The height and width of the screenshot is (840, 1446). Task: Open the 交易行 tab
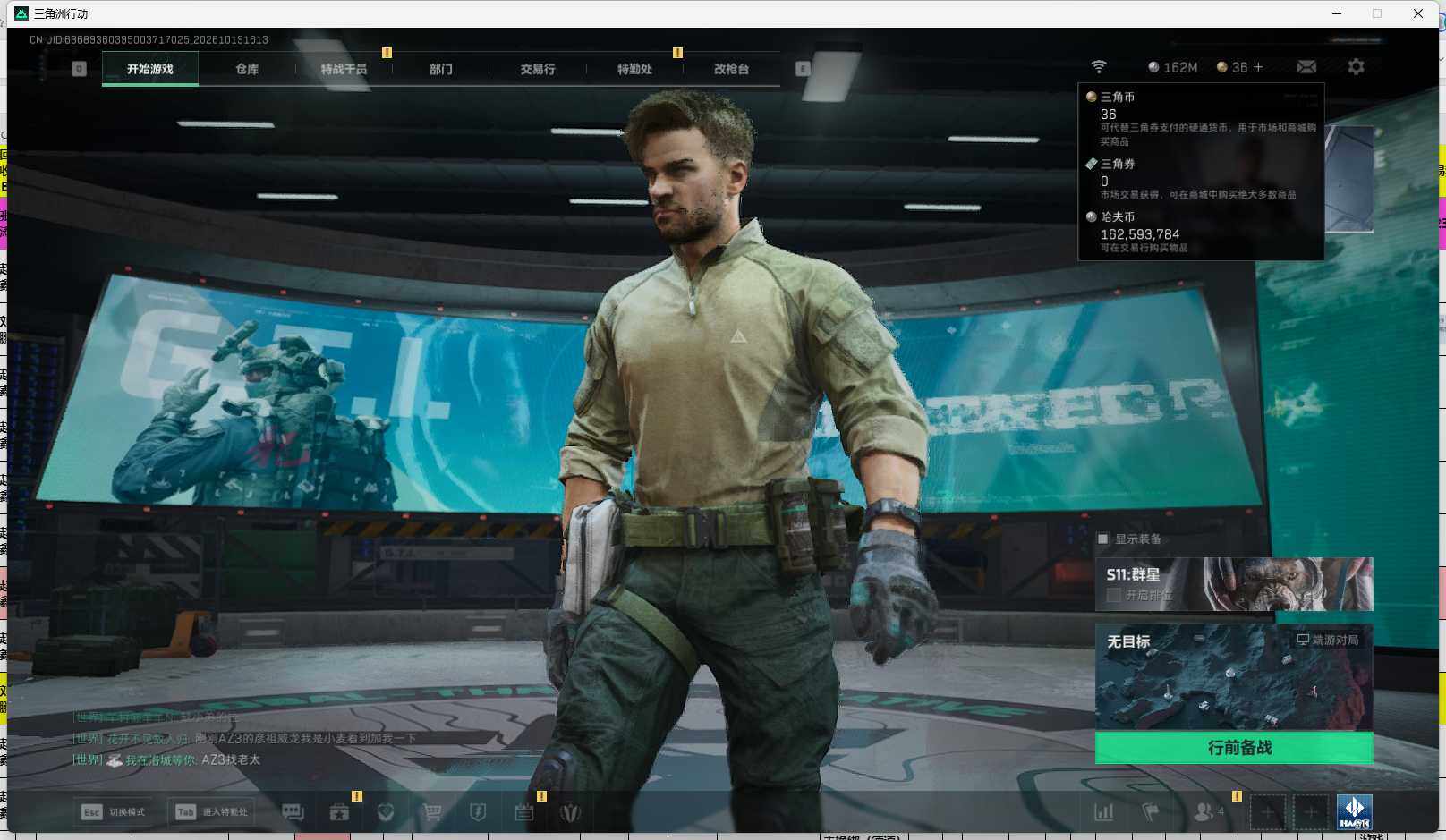pos(538,69)
